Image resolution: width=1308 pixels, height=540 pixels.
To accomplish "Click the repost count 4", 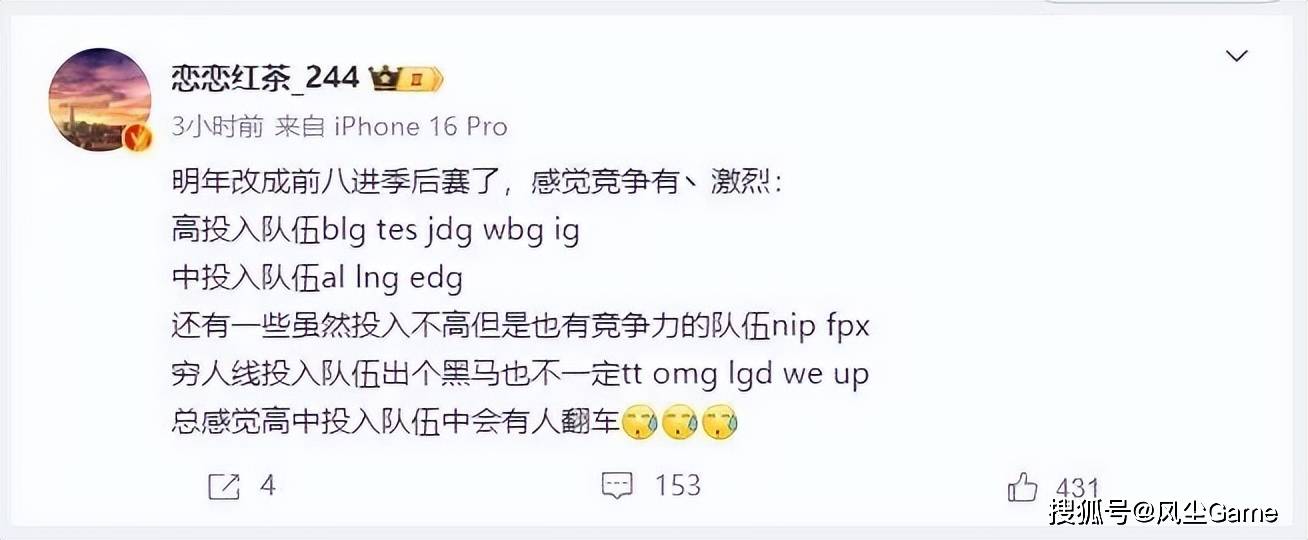I will (267, 486).
